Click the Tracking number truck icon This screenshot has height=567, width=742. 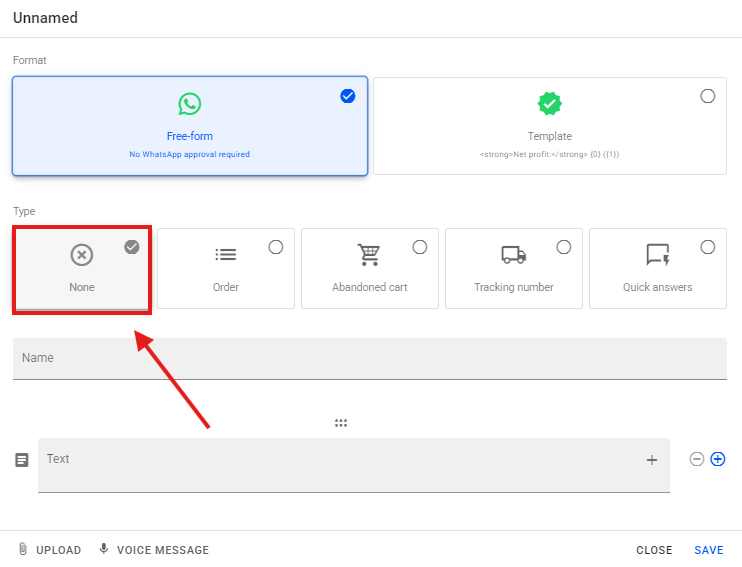point(514,255)
